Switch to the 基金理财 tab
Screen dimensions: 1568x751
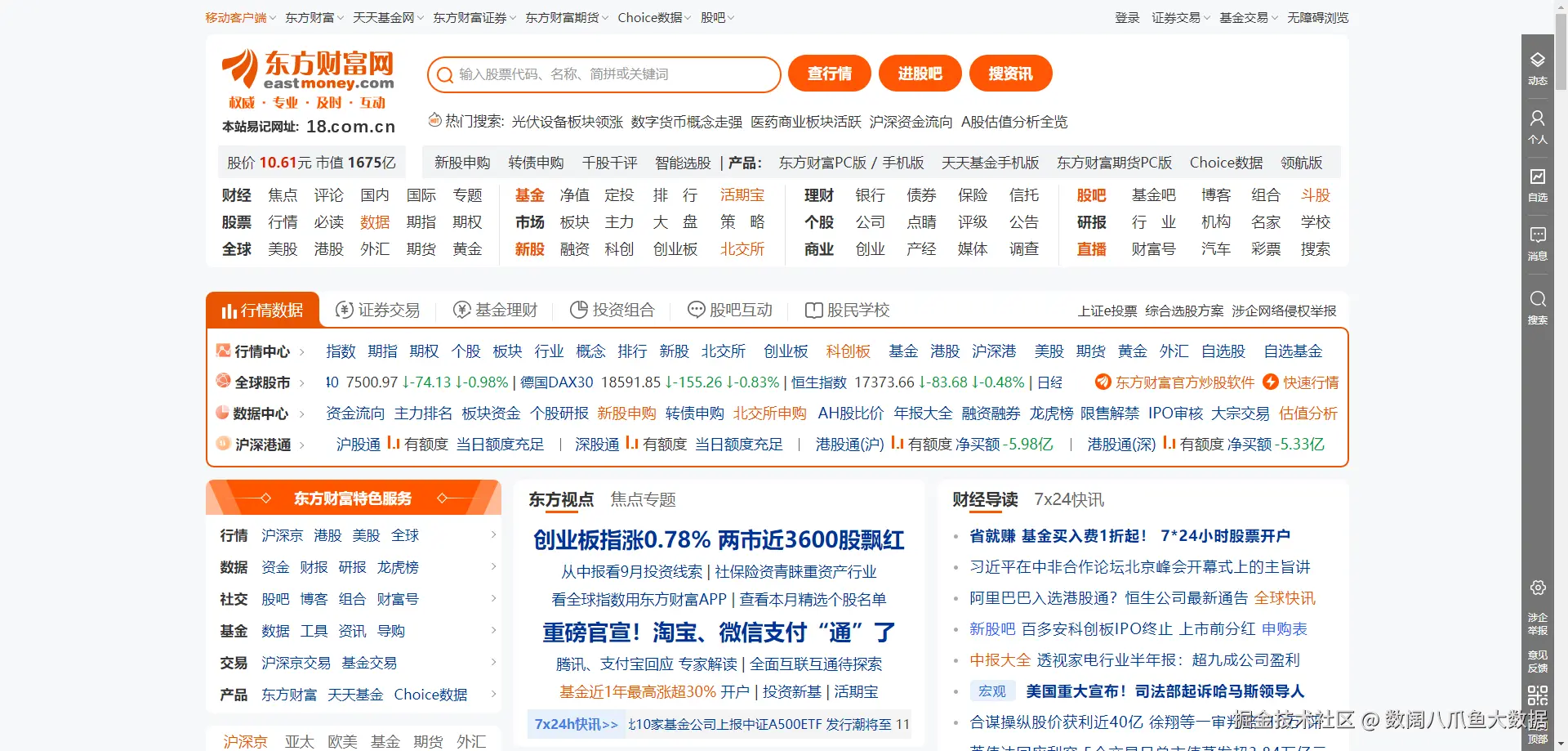pos(496,311)
